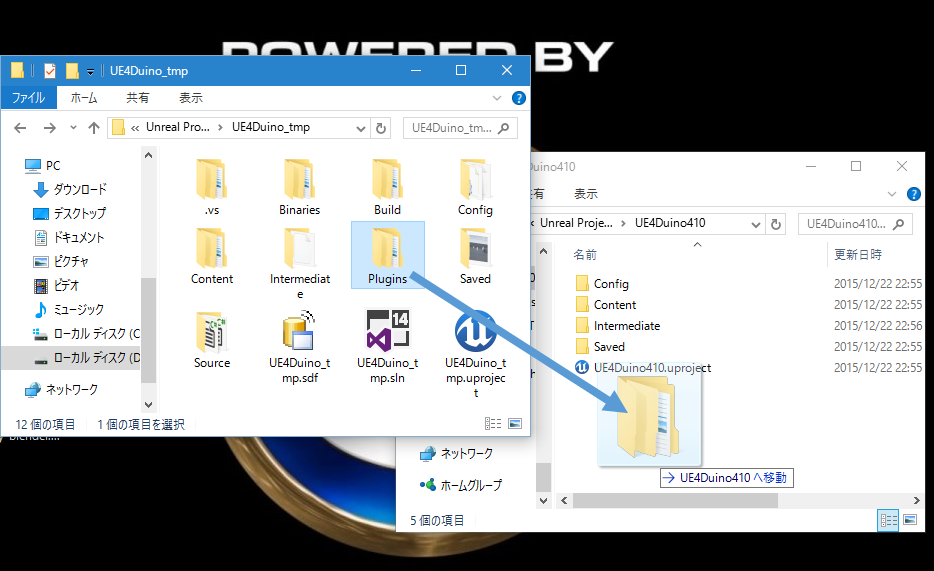Open the Binaries folder
Screen dimensions: 934x571
point(300,187)
